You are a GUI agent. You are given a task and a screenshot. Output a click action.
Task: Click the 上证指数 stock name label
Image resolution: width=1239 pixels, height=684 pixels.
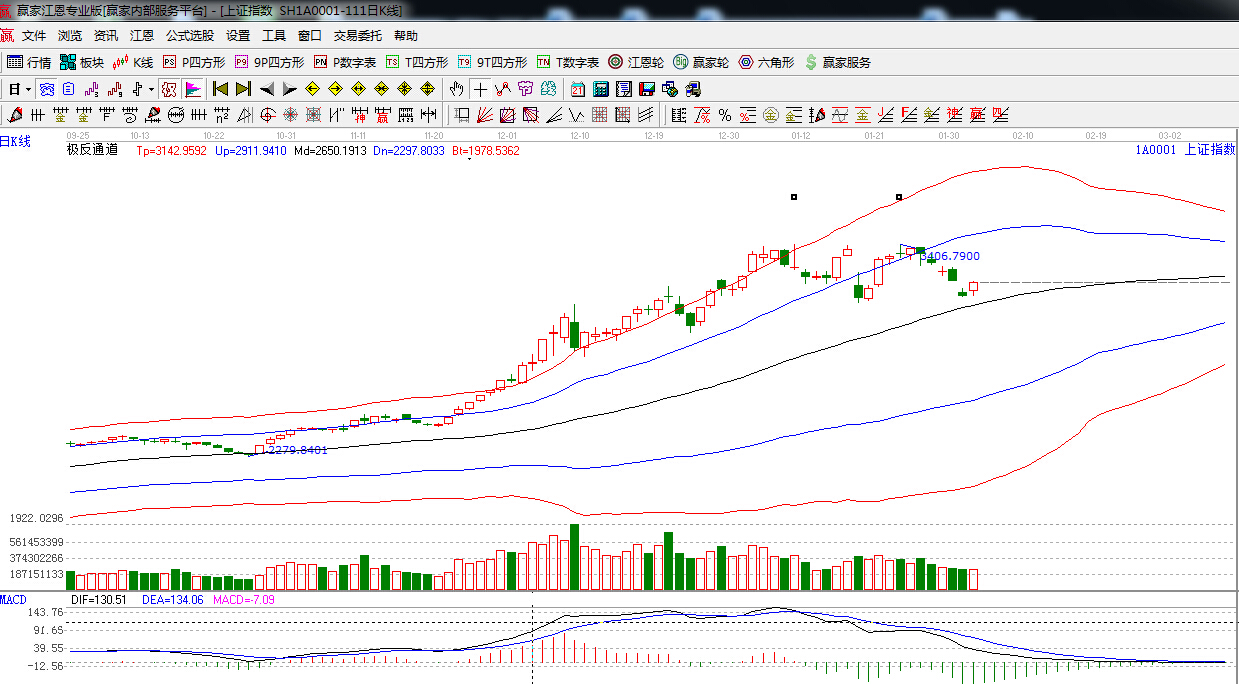pos(1209,150)
